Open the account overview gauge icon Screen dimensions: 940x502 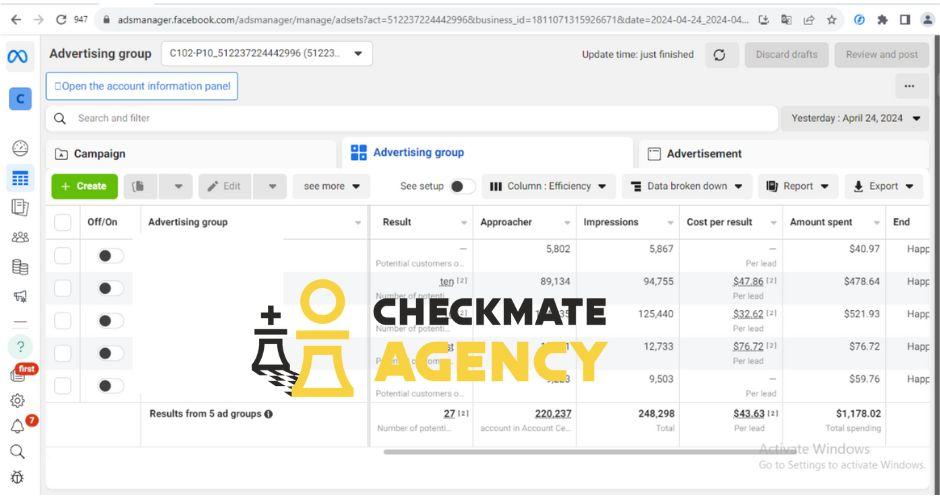[20, 148]
